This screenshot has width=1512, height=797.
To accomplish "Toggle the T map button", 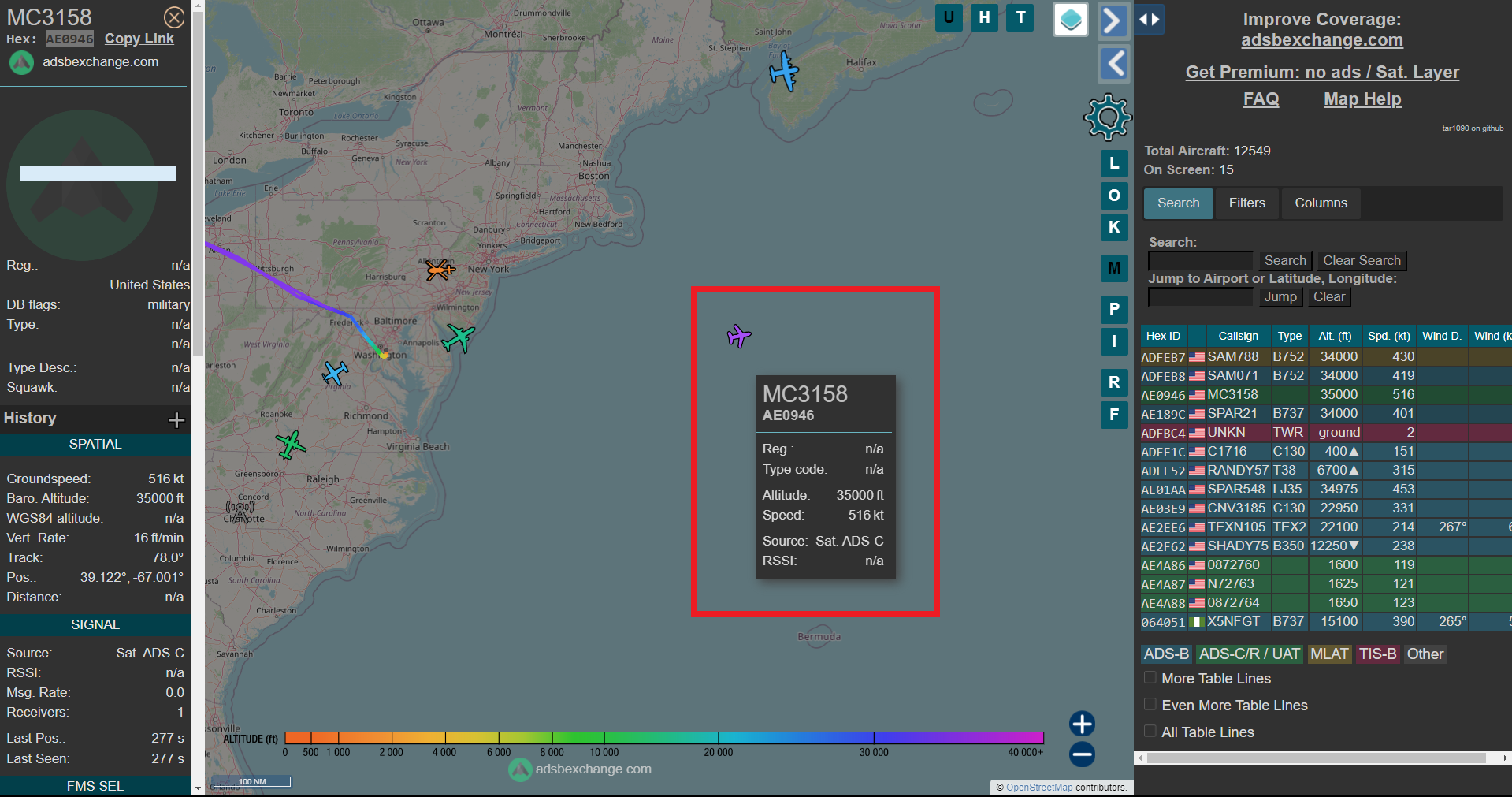I will 1020,17.
